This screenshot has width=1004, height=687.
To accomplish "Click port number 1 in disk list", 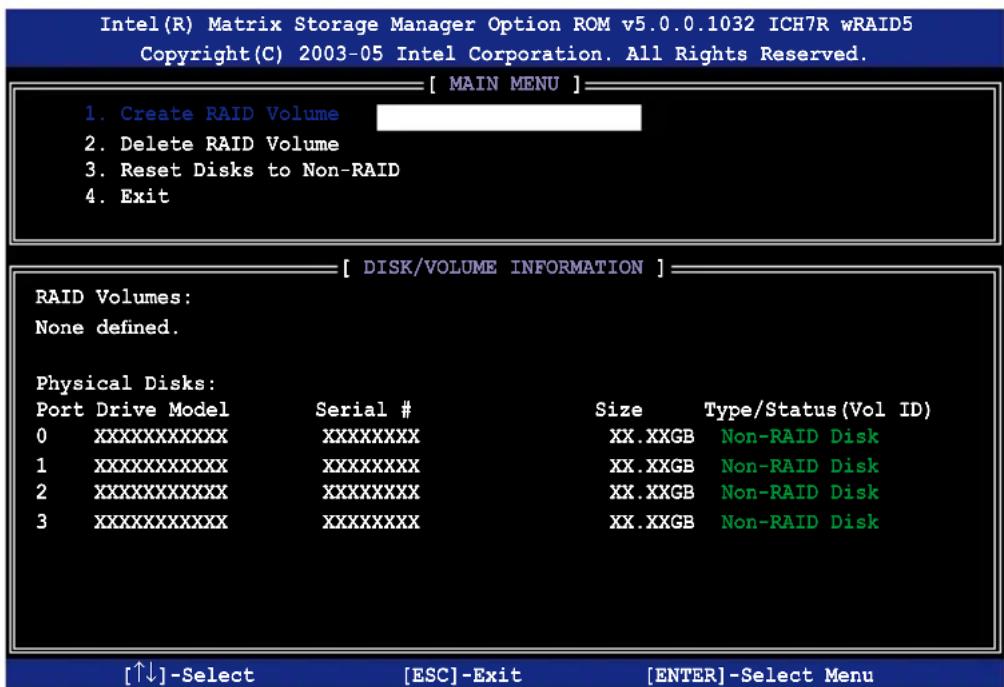I will 42,465.
